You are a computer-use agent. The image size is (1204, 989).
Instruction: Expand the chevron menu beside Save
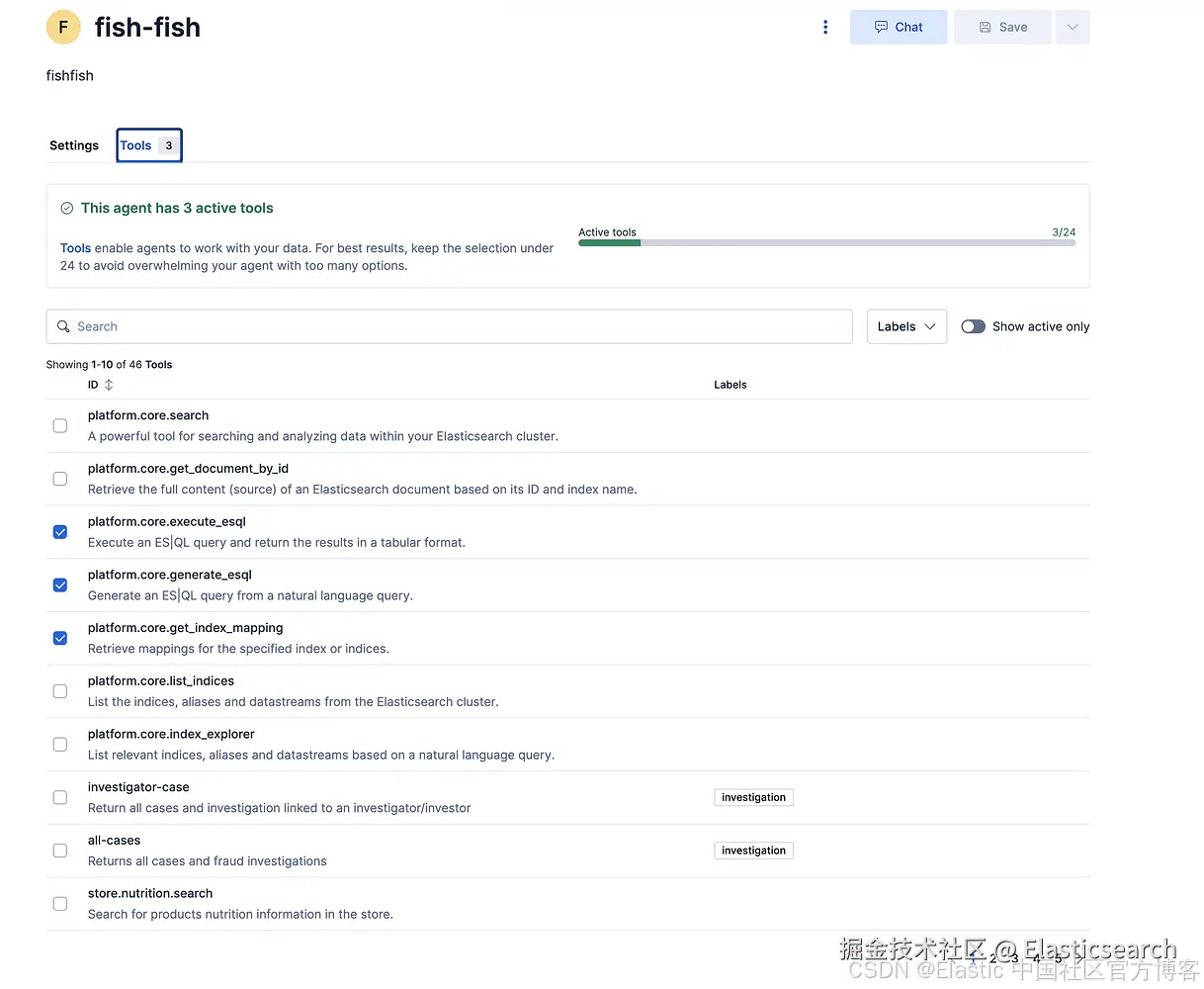point(1073,27)
